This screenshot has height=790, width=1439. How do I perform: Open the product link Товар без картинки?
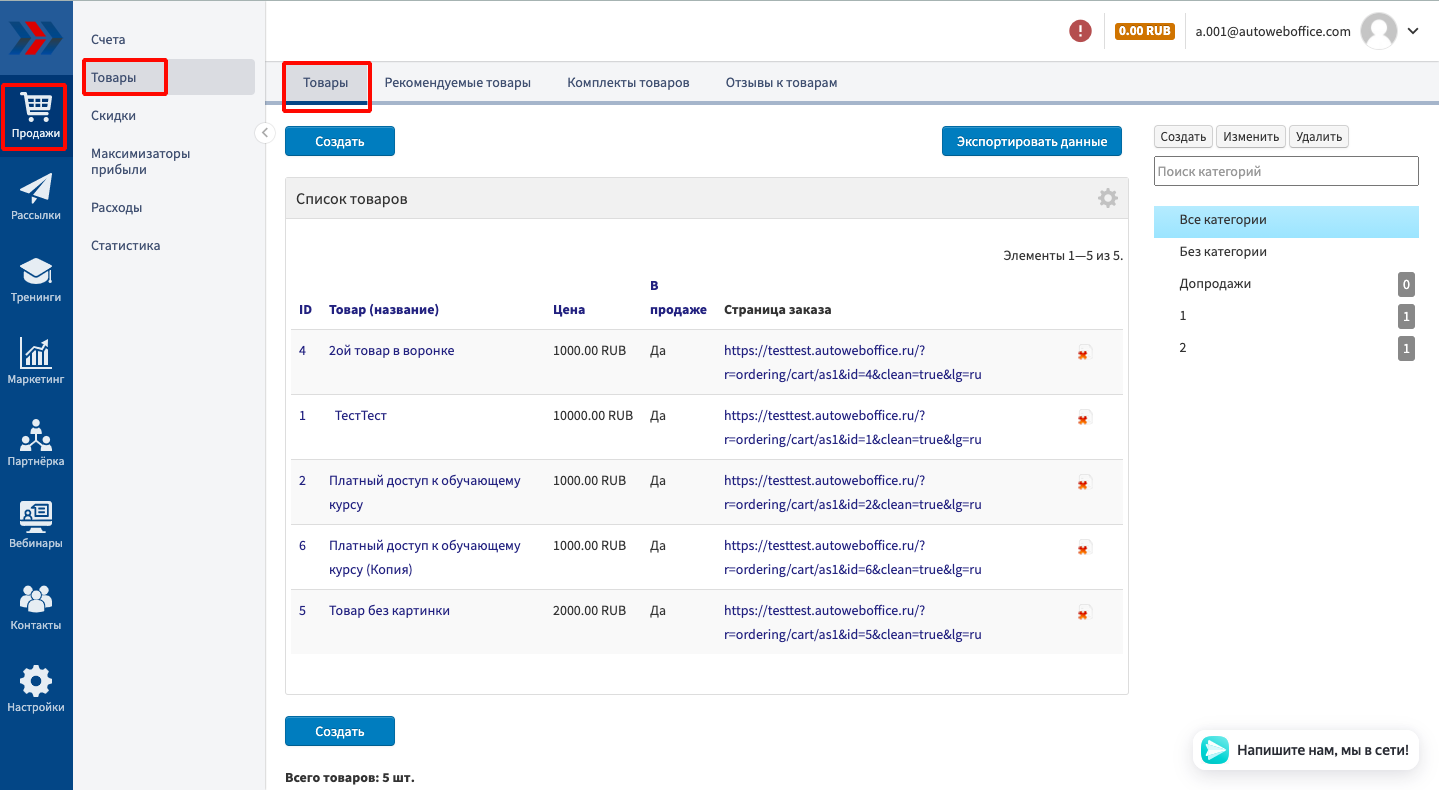tap(389, 610)
